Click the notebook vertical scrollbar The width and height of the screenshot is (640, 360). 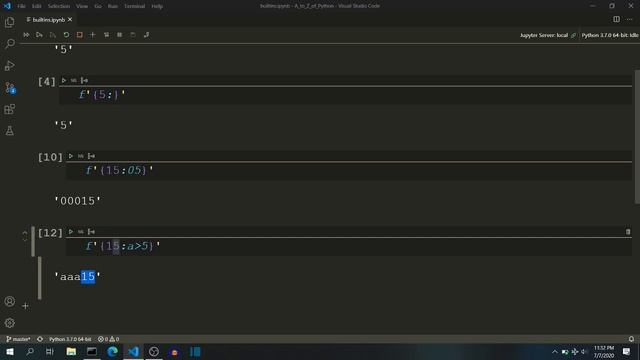[x=637, y=137]
